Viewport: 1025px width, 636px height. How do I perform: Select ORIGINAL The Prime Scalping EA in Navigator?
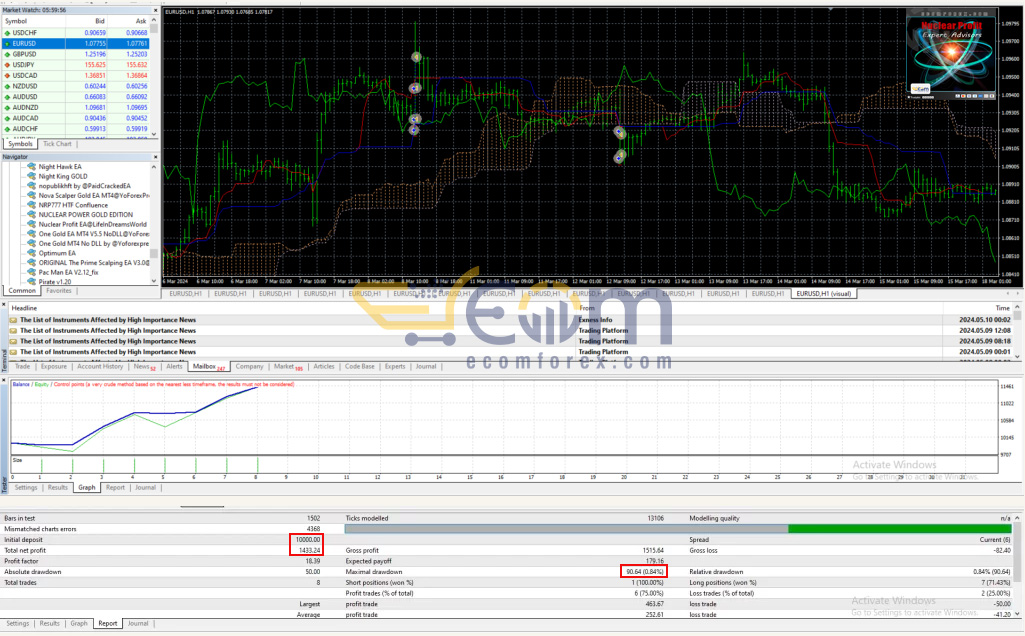pyautogui.click(x=93, y=263)
